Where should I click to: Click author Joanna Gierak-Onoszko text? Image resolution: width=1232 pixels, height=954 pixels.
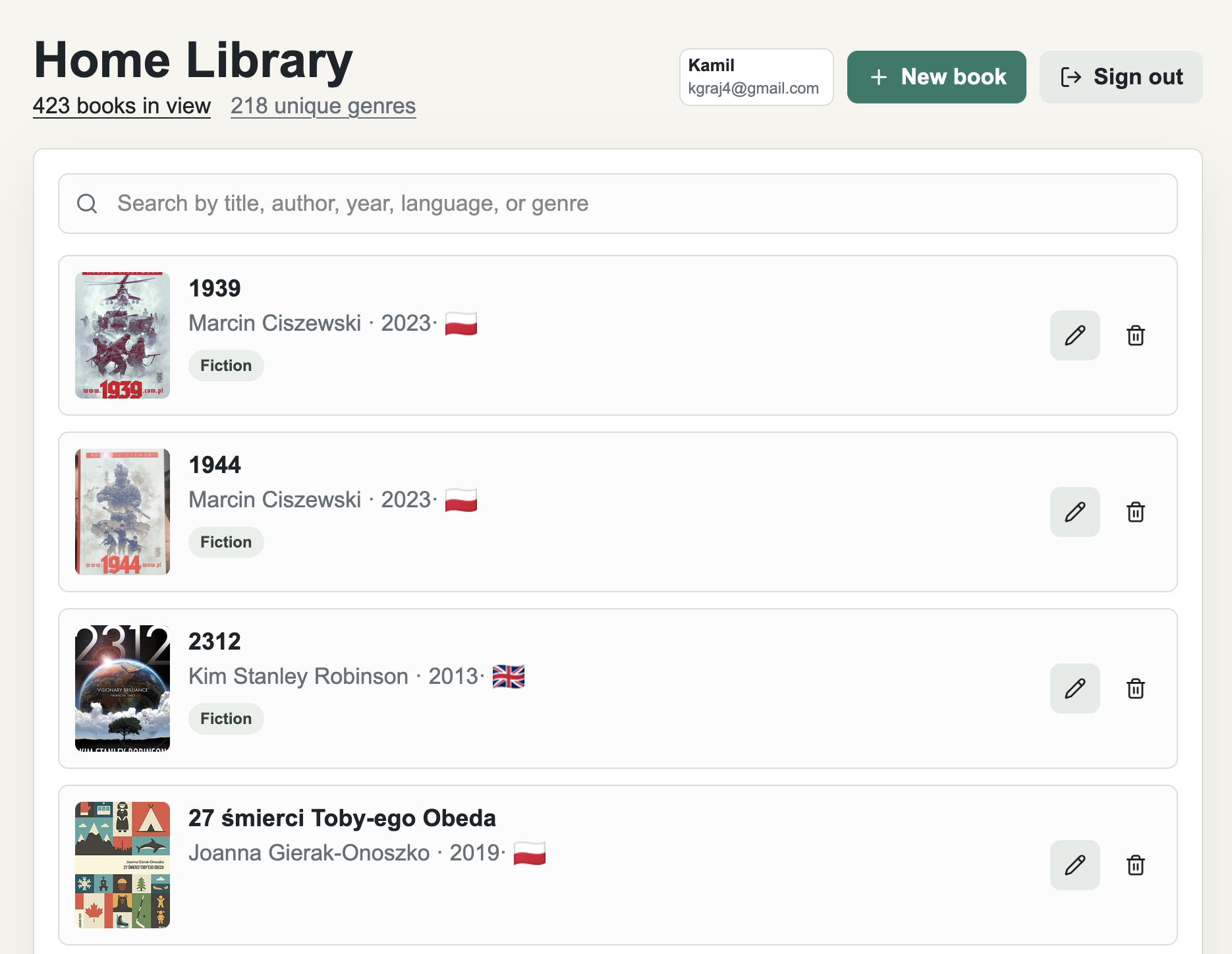[x=309, y=853]
